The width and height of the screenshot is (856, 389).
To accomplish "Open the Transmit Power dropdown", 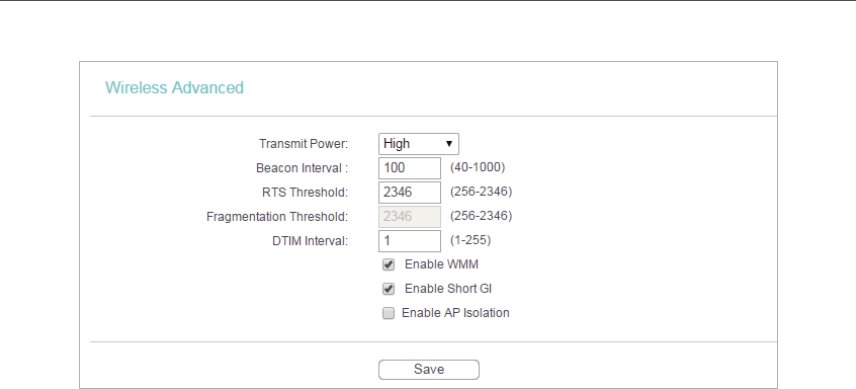I will [x=418, y=144].
